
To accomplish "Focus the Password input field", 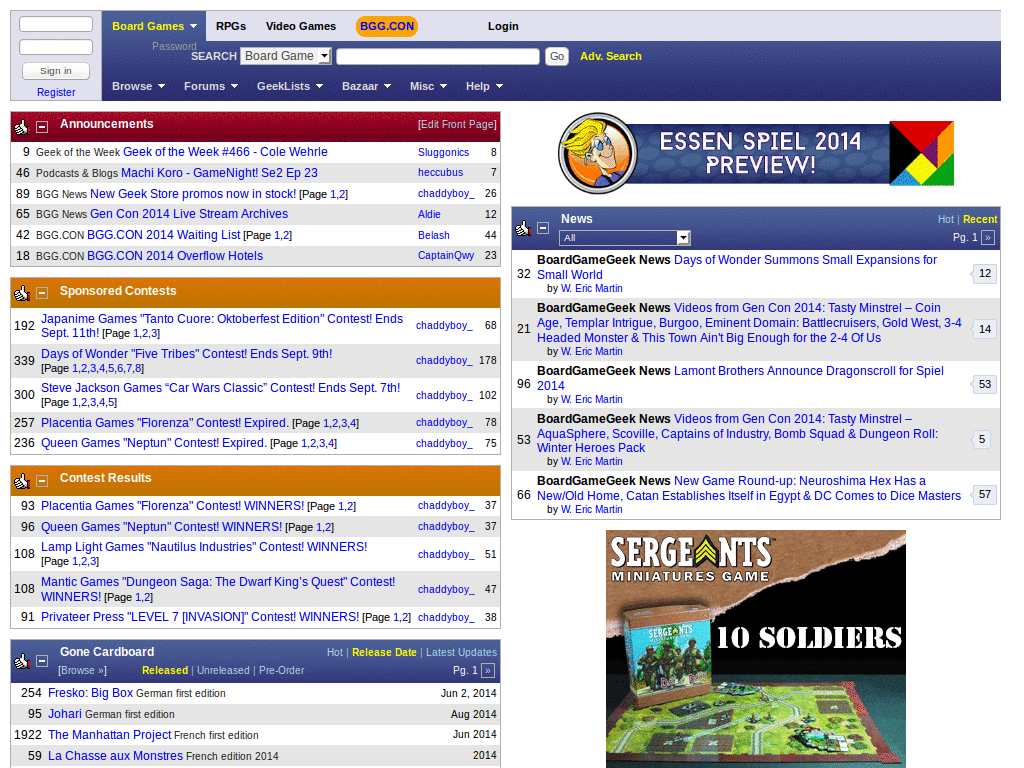I will 56,47.
